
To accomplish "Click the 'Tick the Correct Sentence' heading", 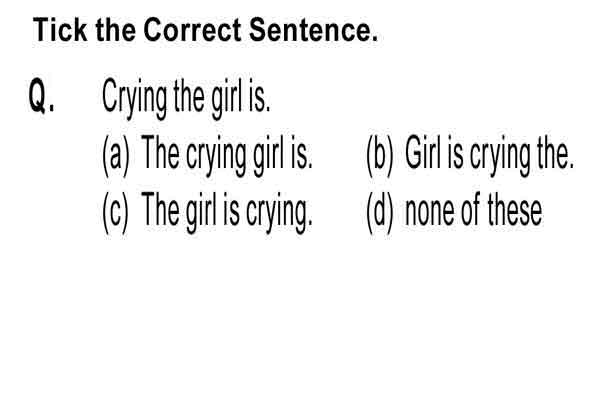I will 205,30.
